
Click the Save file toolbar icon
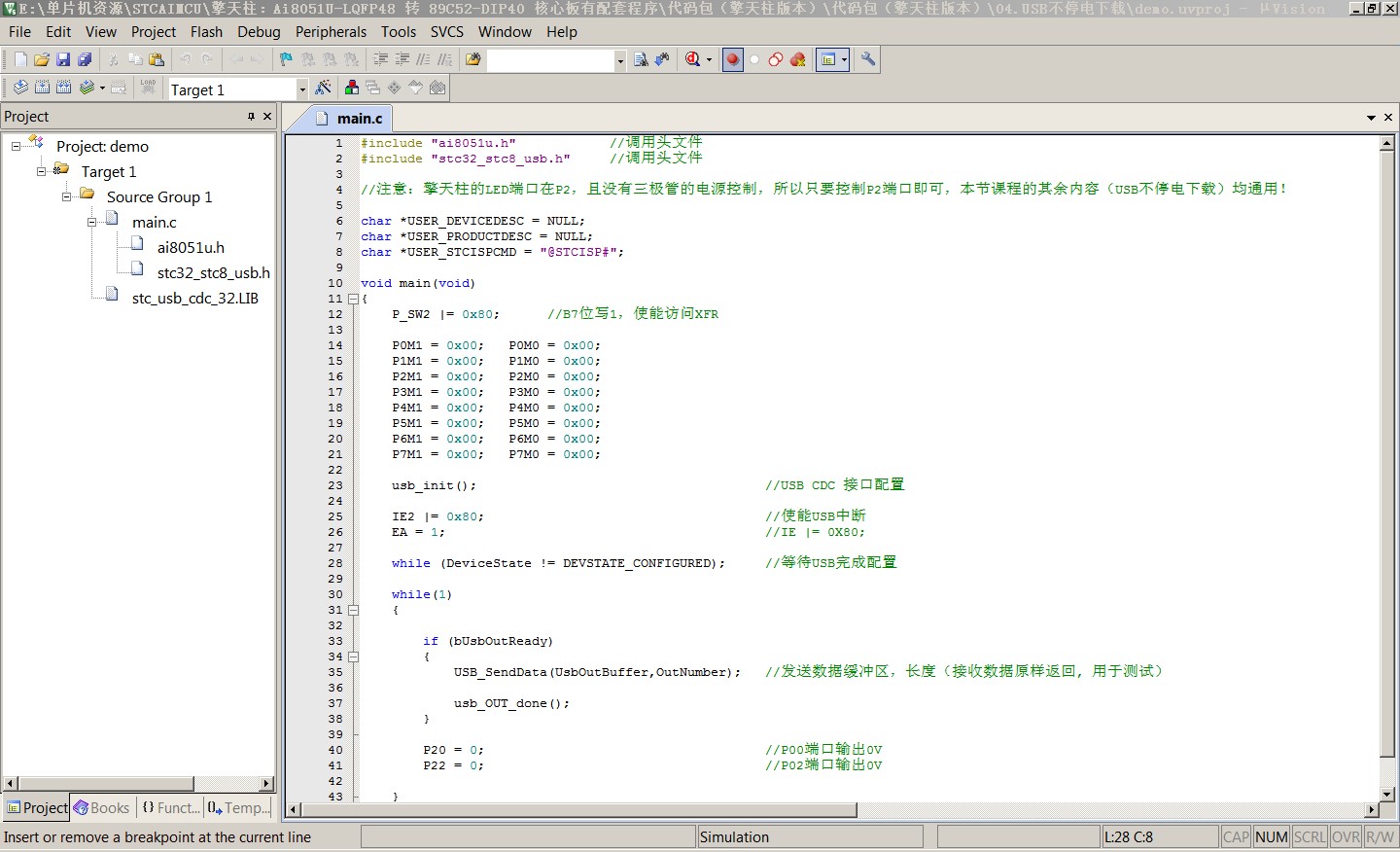[63, 59]
